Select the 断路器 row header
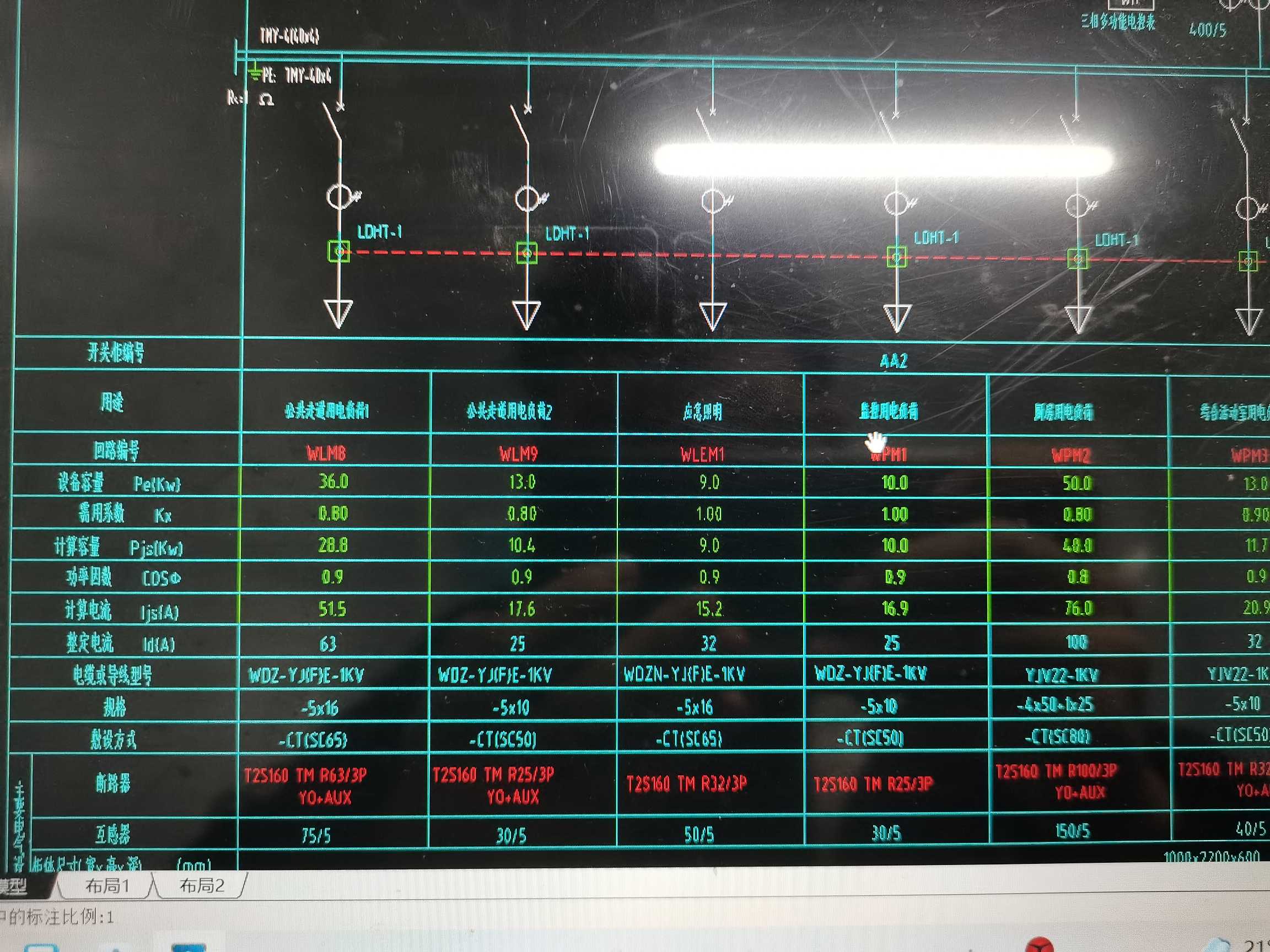Image resolution: width=1270 pixels, height=952 pixels. [113, 783]
